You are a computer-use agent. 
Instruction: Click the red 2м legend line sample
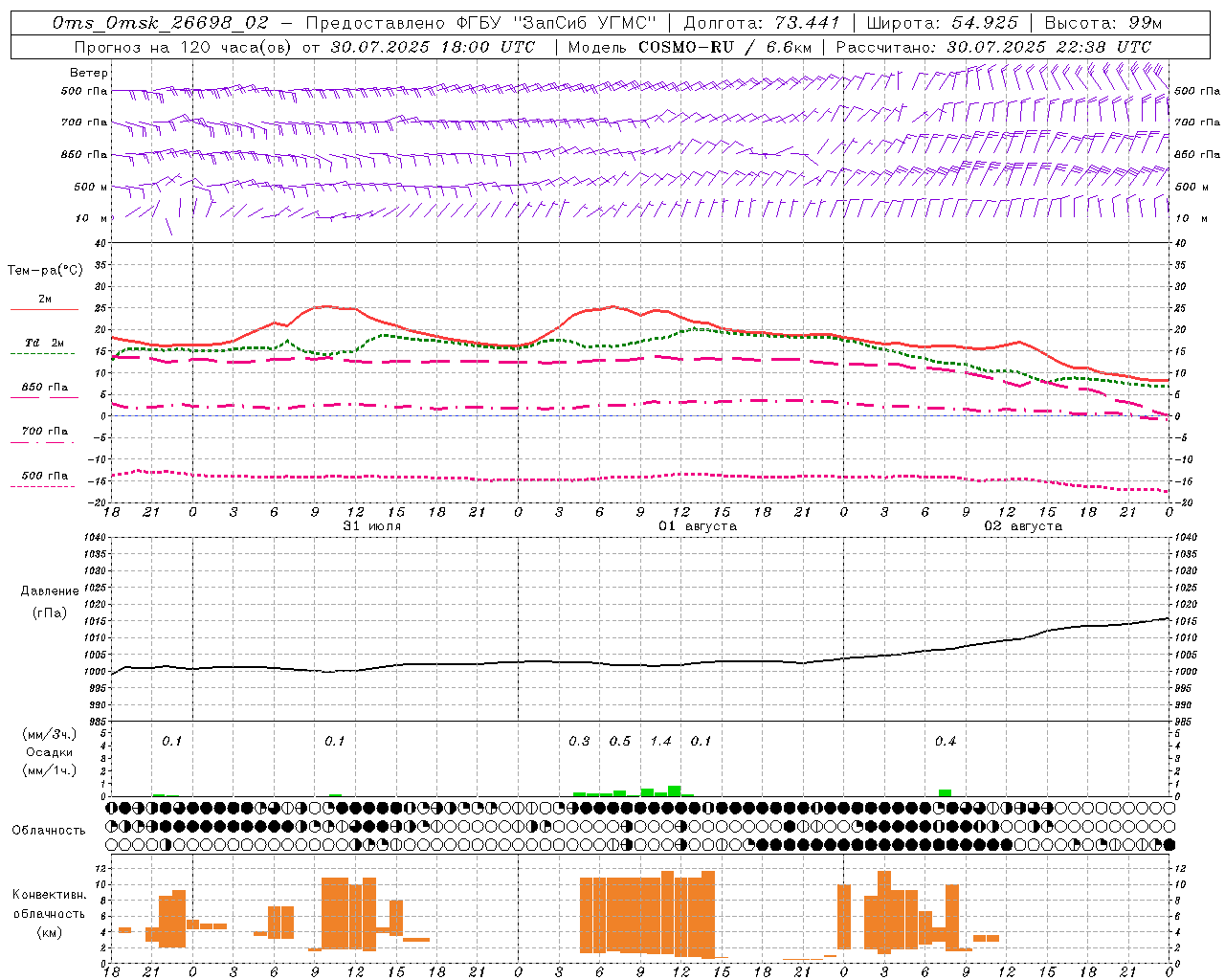[x=44, y=309]
